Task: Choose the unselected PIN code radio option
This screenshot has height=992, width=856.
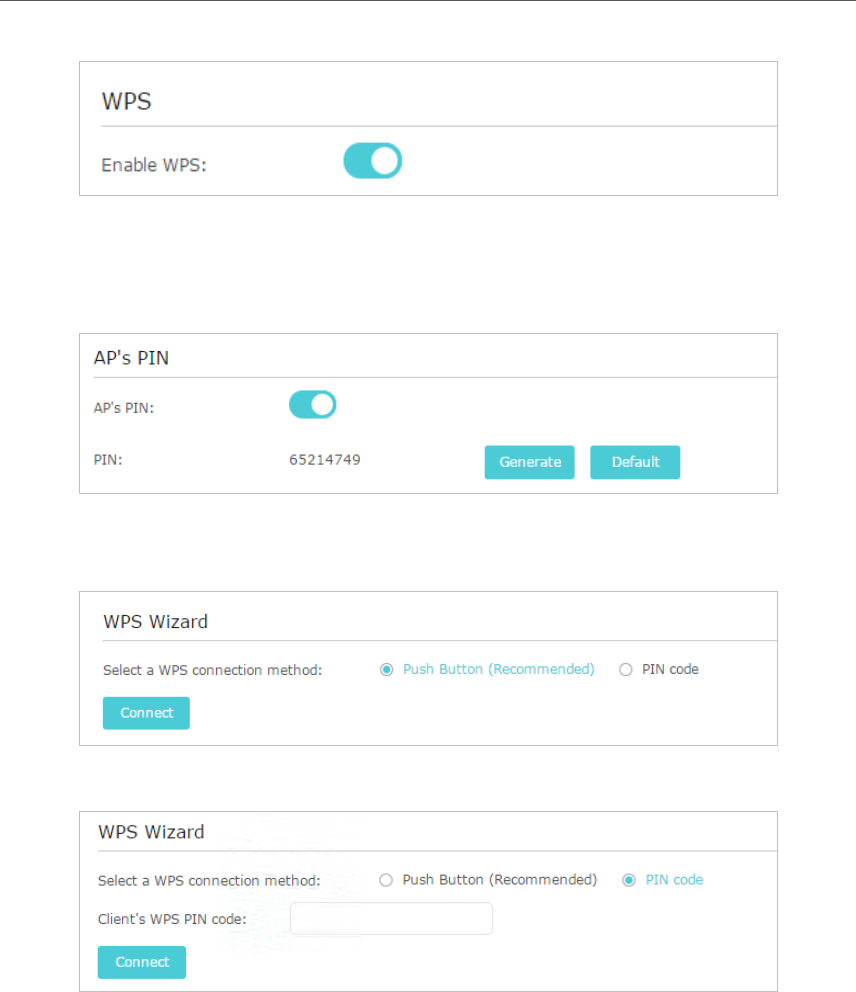Action: (626, 670)
